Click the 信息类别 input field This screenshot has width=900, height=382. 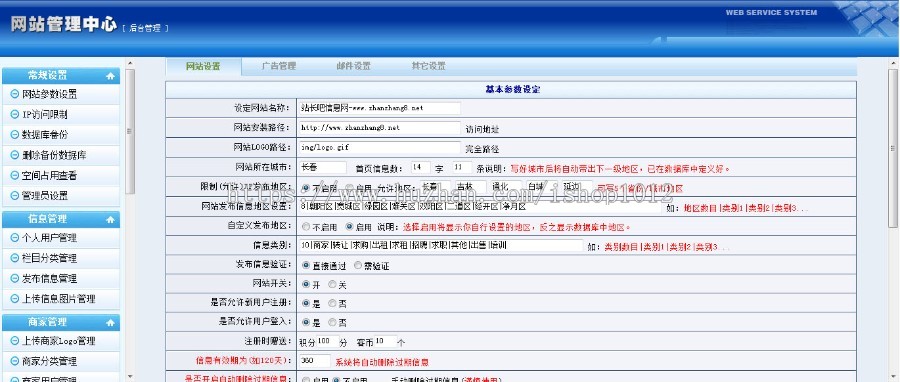[x=441, y=245]
